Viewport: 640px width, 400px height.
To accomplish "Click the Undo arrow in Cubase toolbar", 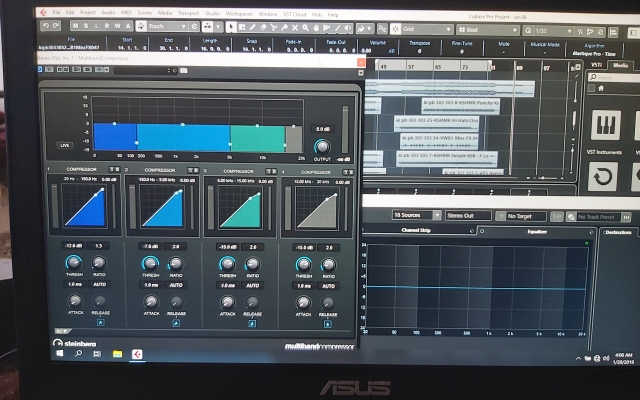I will (x=46, y=25).
